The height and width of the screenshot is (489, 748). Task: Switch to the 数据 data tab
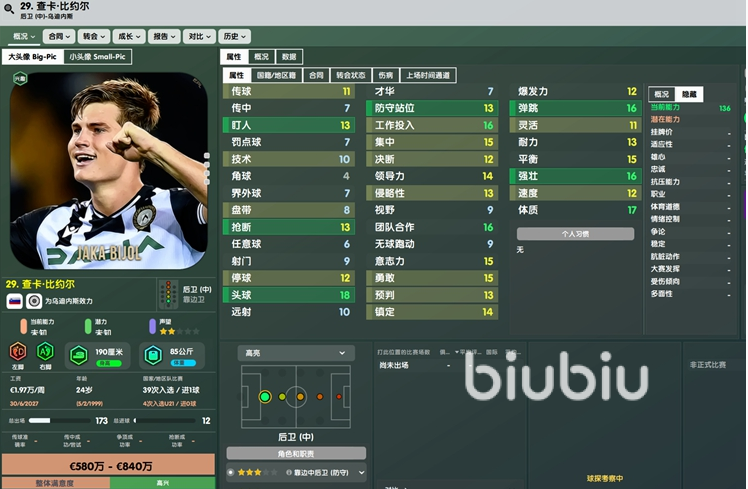pos(289,57)
